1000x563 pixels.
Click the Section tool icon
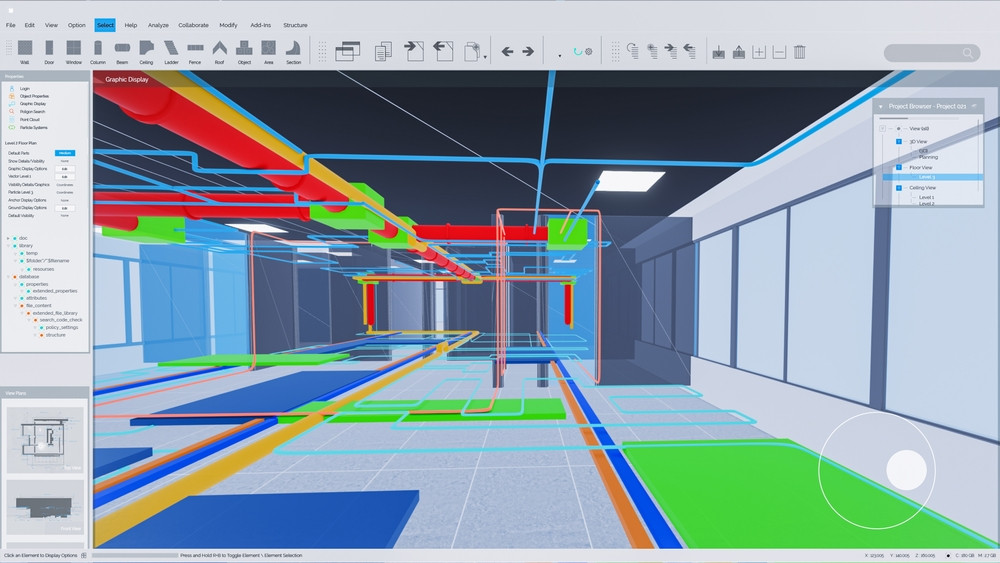coord(293,49)
